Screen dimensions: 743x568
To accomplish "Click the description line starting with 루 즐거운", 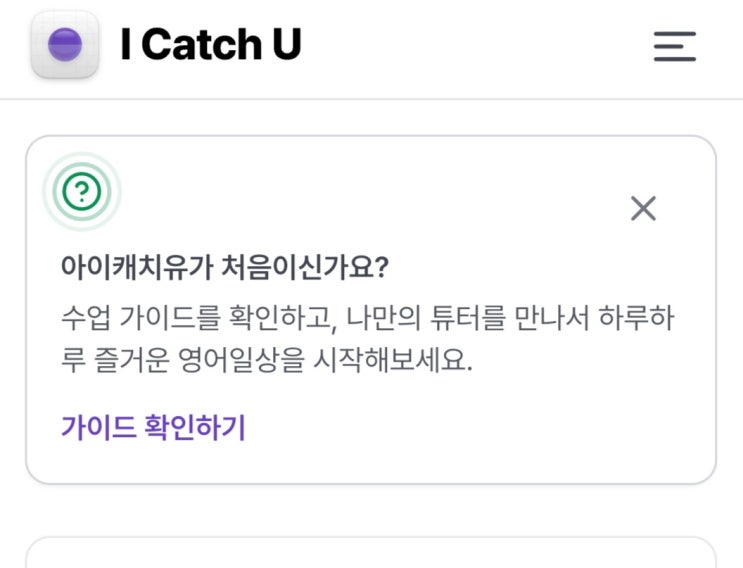I will tap(265, 361).
